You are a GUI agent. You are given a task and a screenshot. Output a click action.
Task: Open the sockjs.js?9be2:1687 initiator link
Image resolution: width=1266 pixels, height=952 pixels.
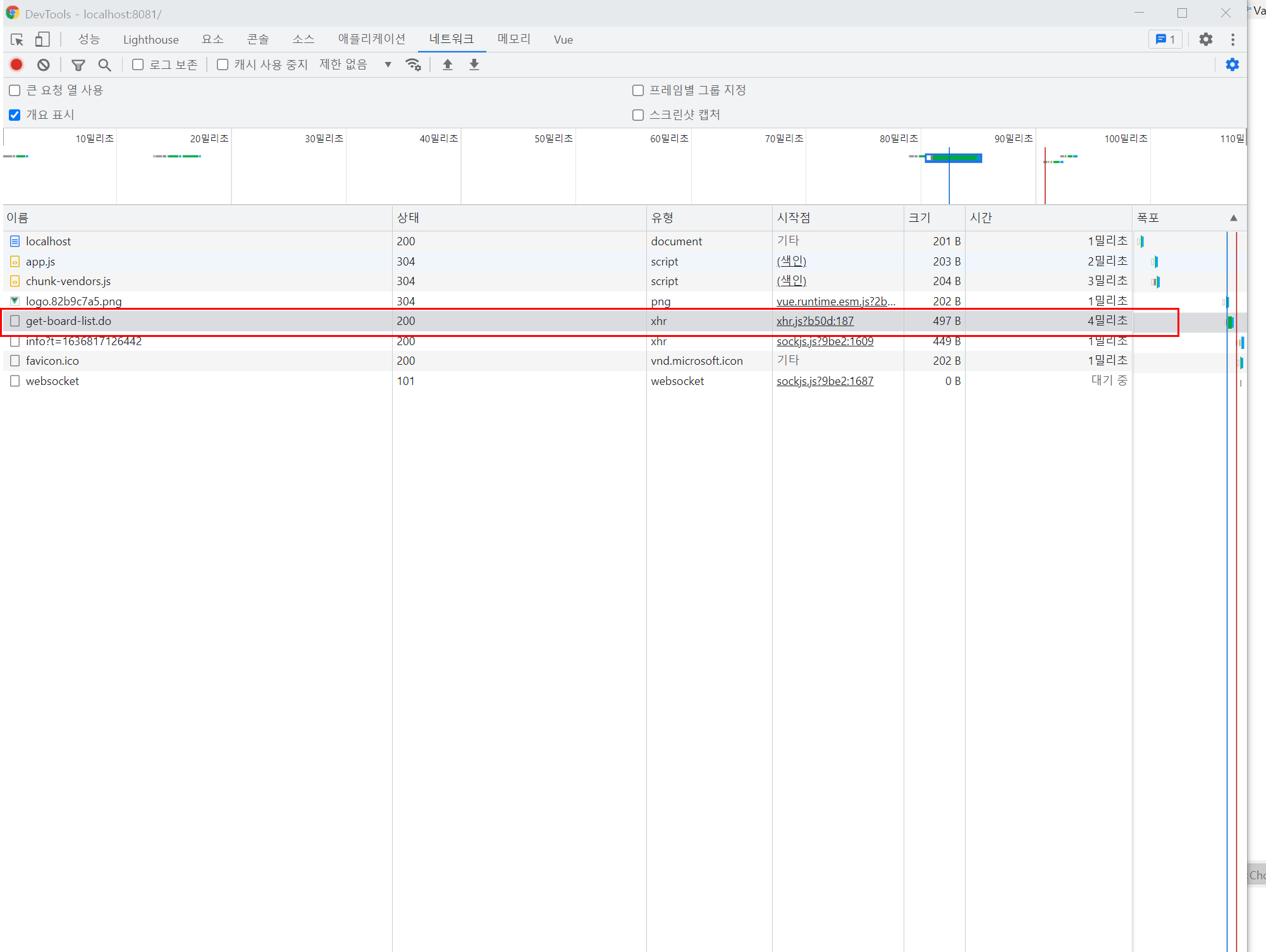(x=825, y=381)
